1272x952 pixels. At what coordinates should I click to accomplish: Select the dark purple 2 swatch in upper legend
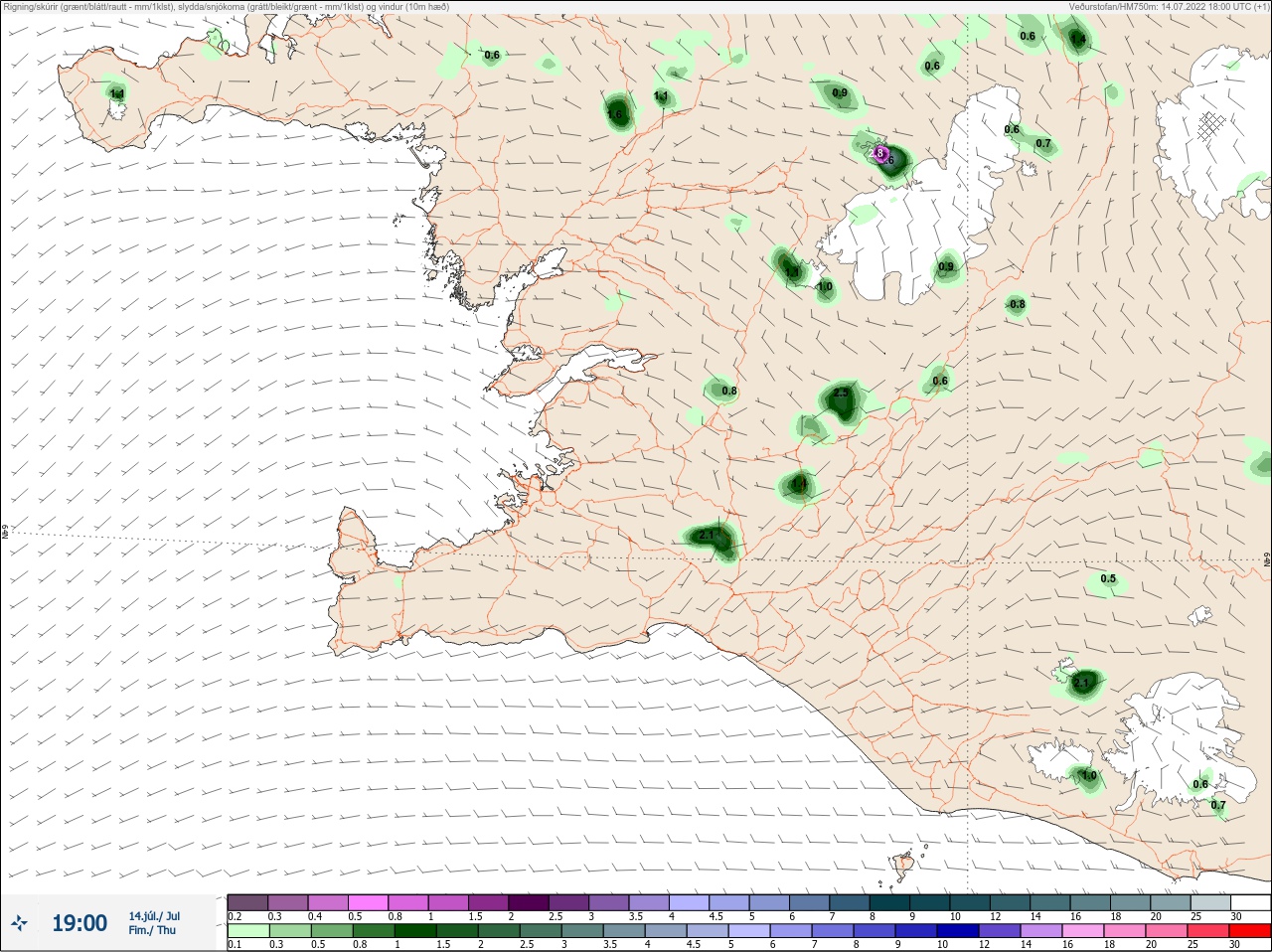tap(529, 902)
